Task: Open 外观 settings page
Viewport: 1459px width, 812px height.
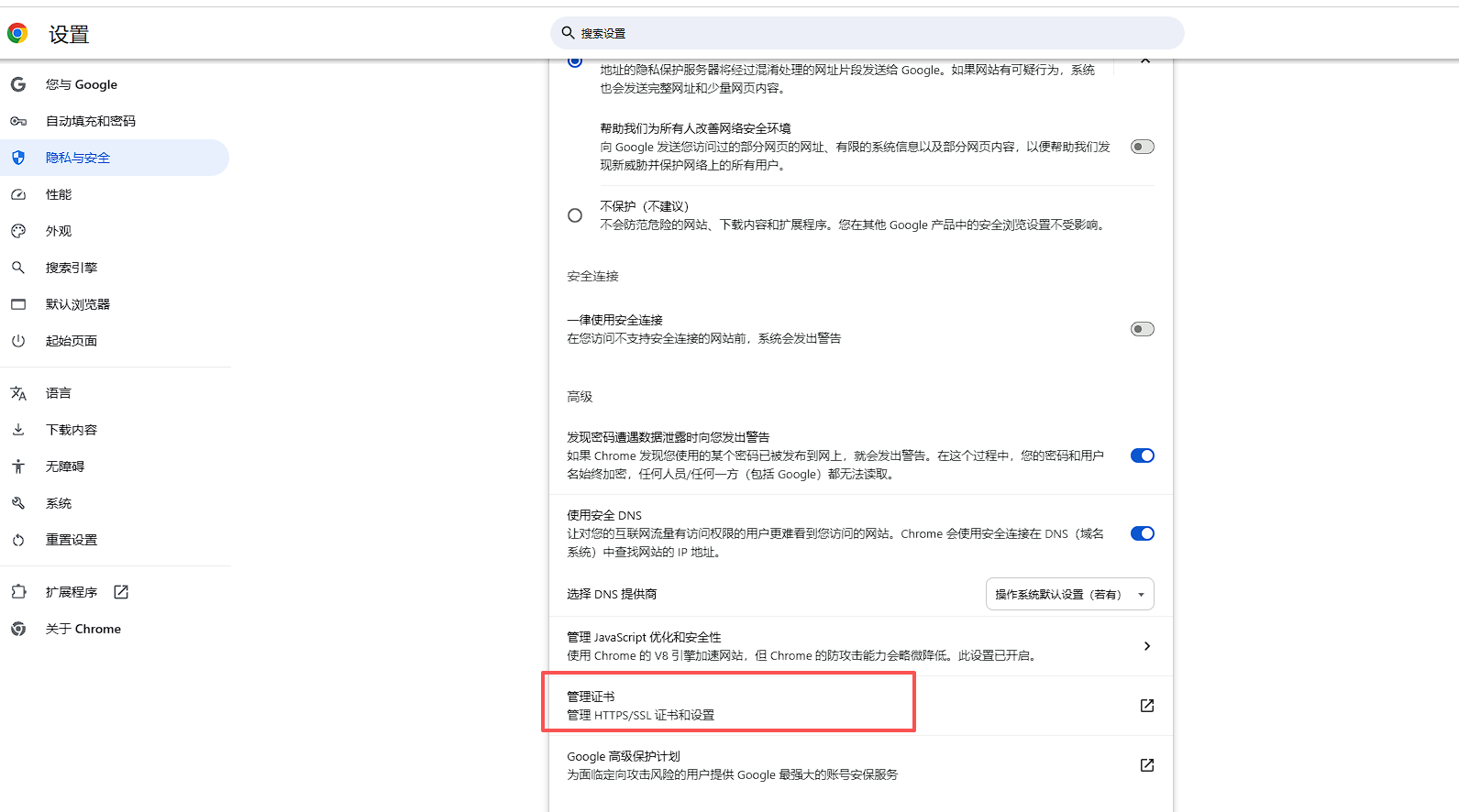Action: point(115,231)
